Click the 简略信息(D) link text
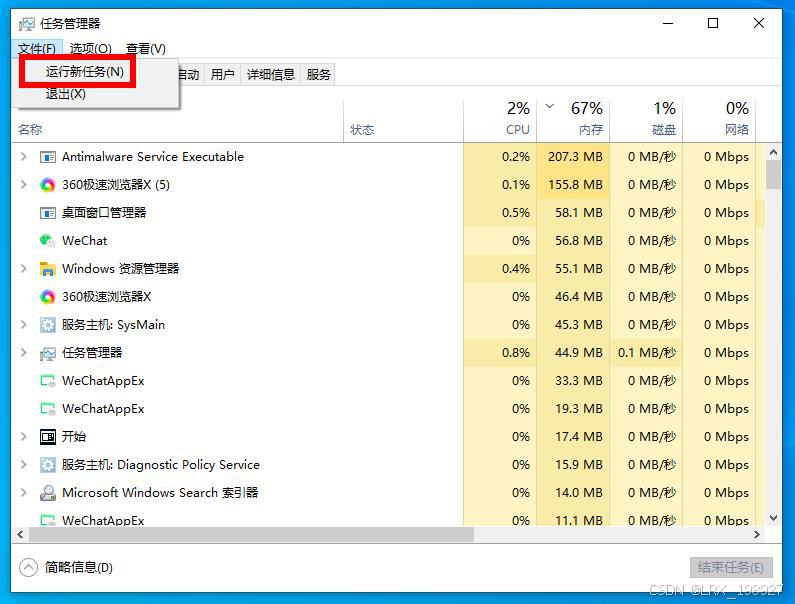This screenshot has width=795, height=604. [79, 567]
